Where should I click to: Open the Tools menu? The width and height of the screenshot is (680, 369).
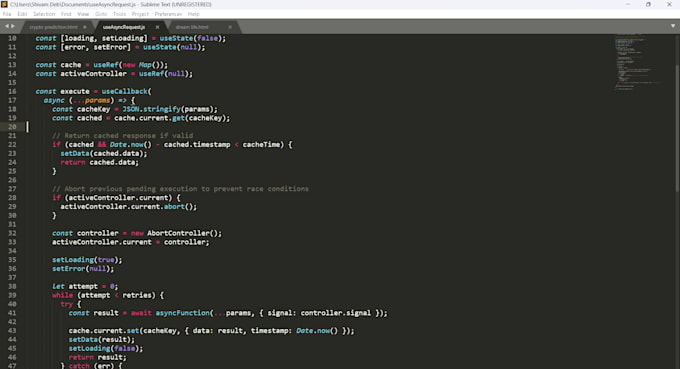click(119, 14)
